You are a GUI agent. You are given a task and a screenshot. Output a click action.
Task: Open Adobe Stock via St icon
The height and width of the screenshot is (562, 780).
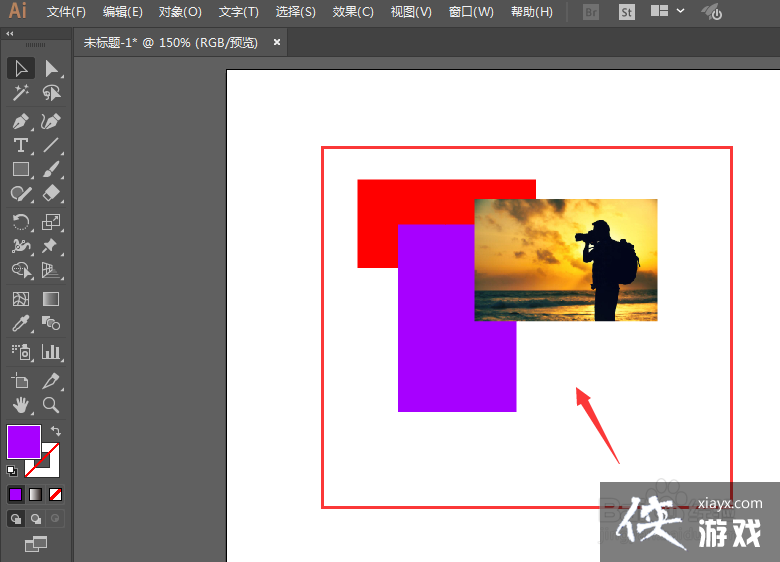(x=626, y=12)
